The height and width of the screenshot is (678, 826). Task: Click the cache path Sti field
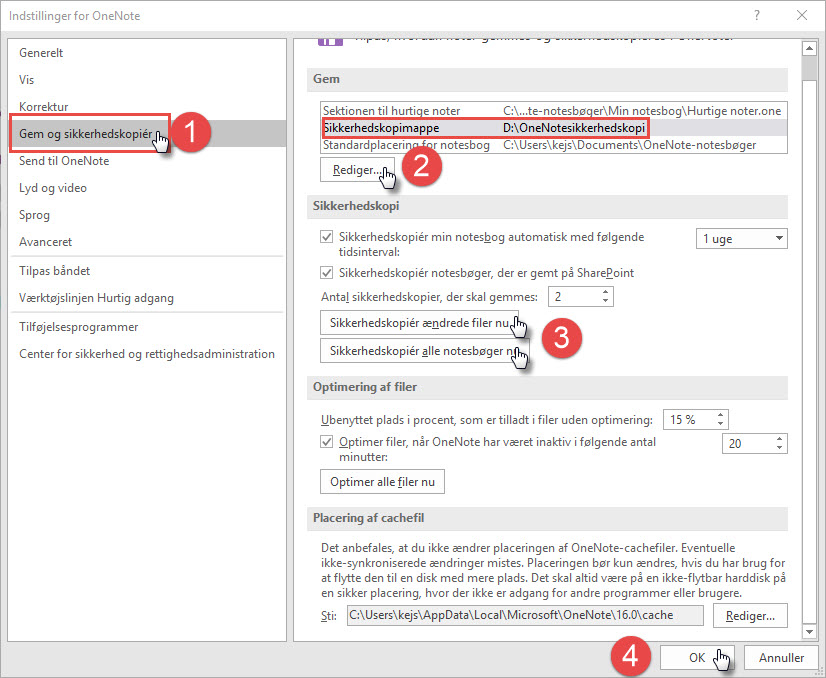pyautogui.click(x=525, y=615)
